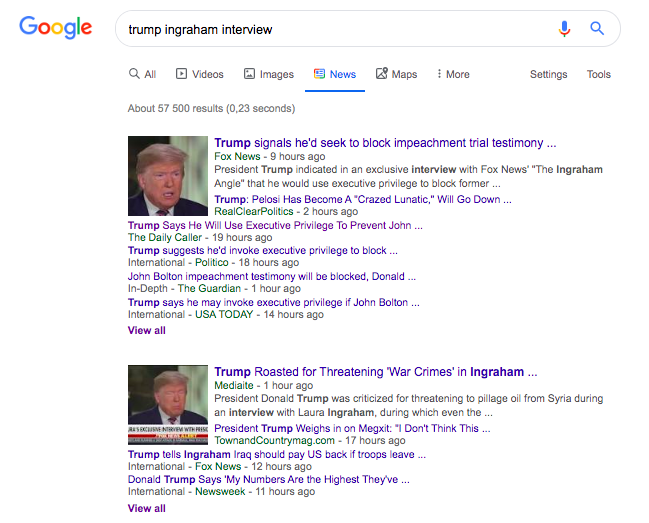Click the second Trump interview thumbnail
This screenshot has height=523, width=649.
click(x=168, y=404)
